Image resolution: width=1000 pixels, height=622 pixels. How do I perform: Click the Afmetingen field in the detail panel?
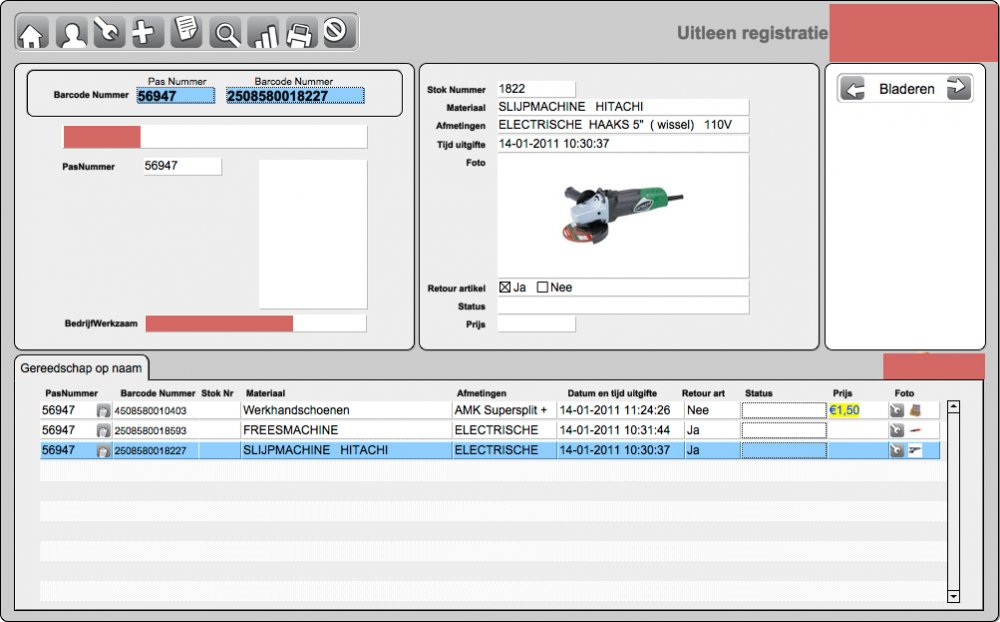click(622, 124)
